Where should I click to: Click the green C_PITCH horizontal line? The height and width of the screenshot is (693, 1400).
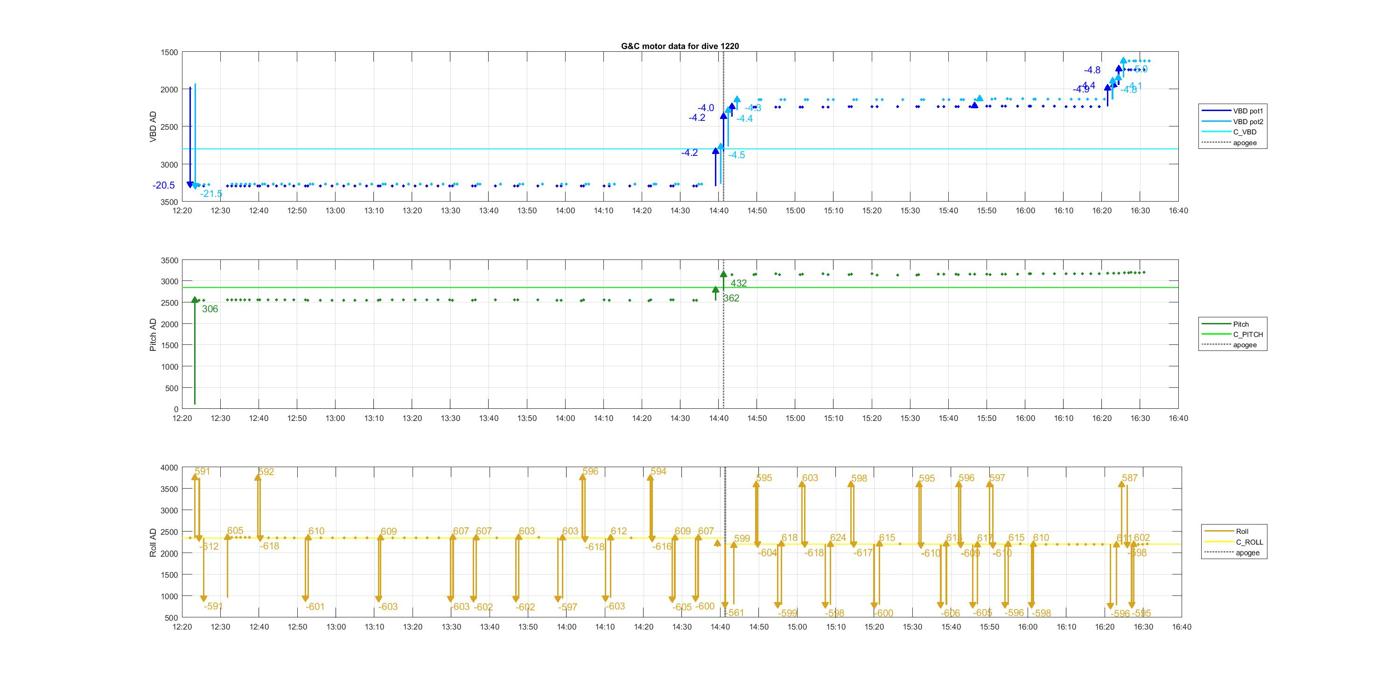coord(680,288)
